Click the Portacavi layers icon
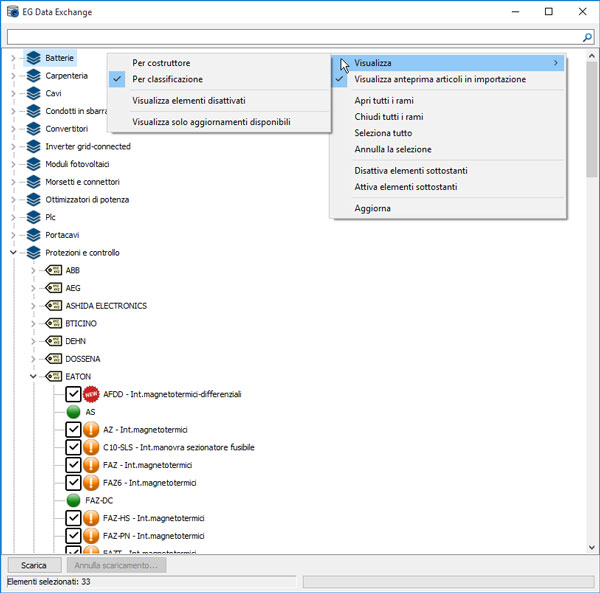 34,235
